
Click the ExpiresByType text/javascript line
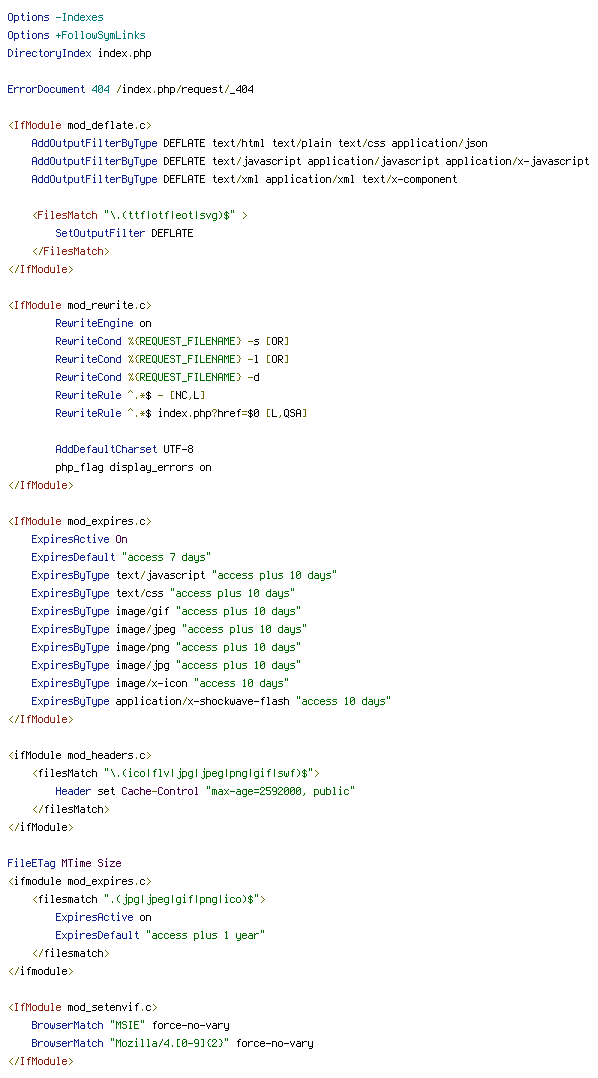coord(184,575)
